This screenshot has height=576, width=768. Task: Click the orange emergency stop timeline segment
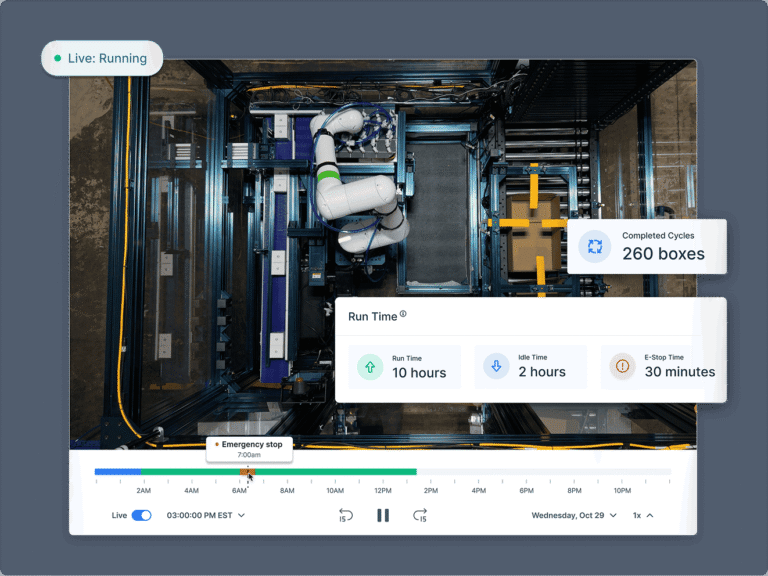247,472
